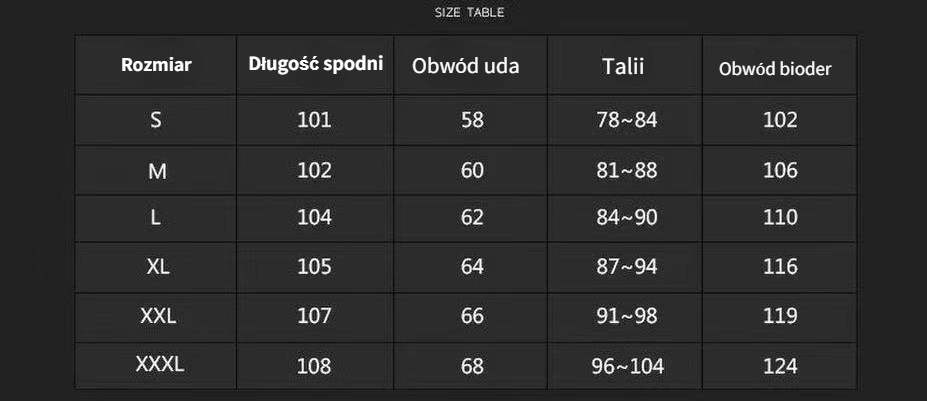Screen dimensions: 927x401
Task: Select hip circumference value 116
Action: coord(780,267)
